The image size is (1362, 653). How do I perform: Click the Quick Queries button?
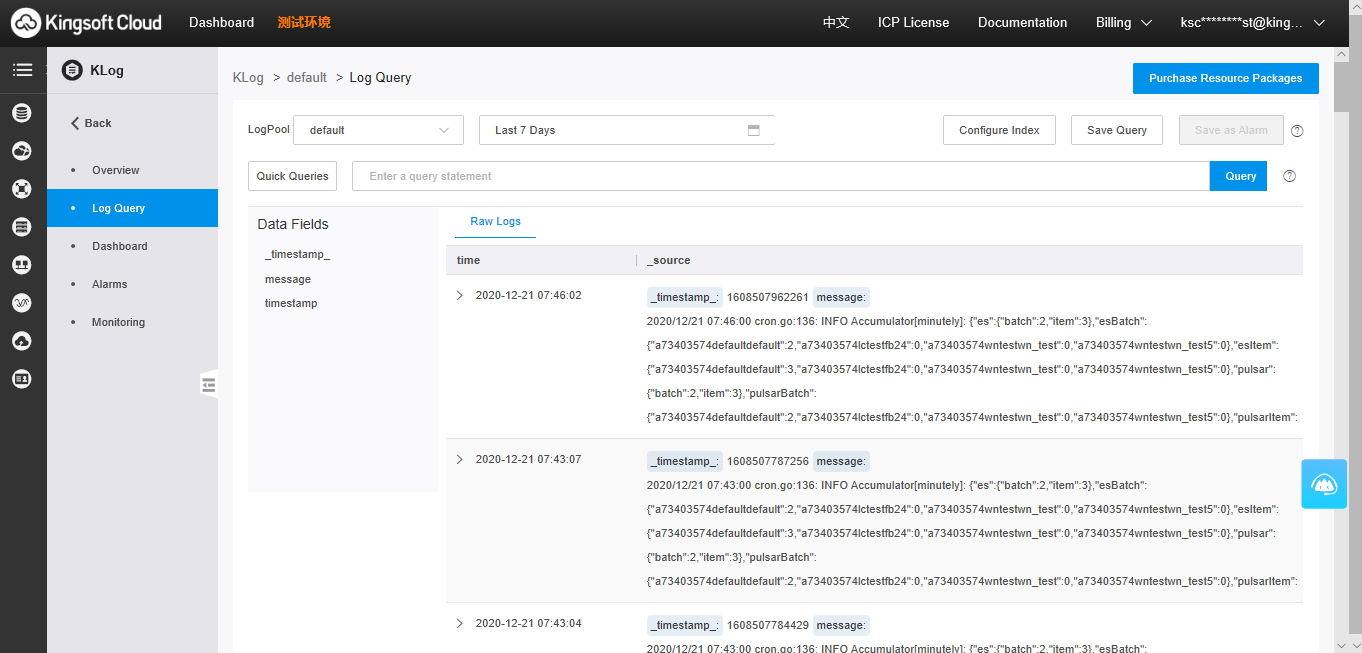click(x=292, y=176)
